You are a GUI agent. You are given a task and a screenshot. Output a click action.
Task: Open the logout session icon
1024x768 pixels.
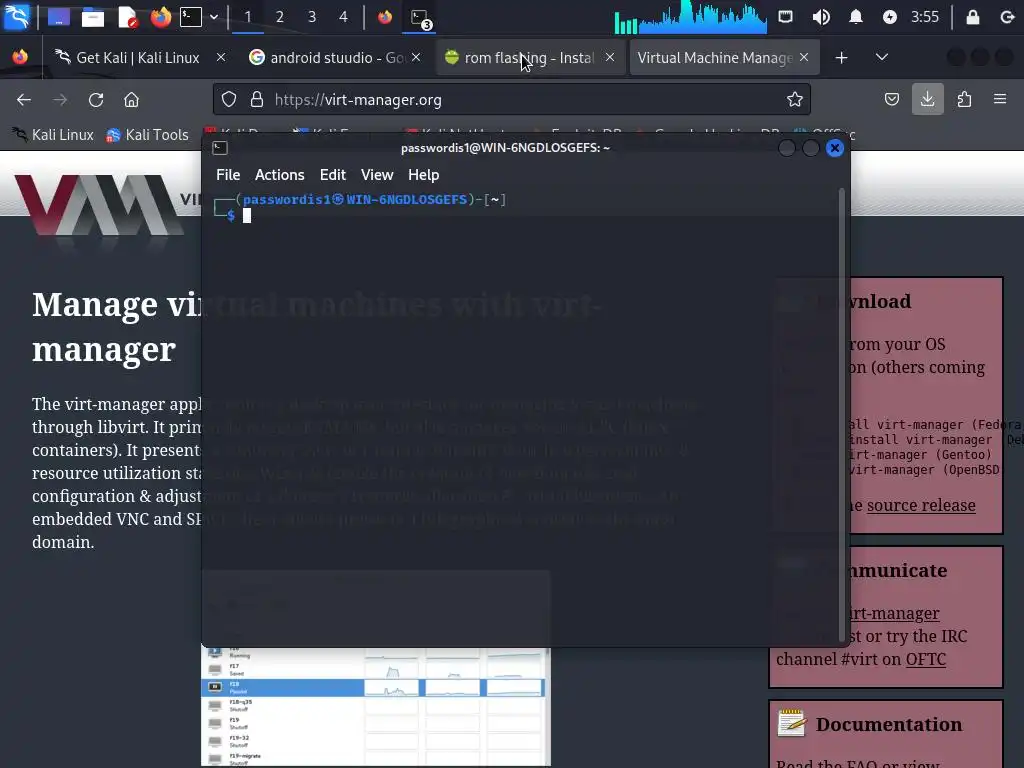click(1007, 17)
